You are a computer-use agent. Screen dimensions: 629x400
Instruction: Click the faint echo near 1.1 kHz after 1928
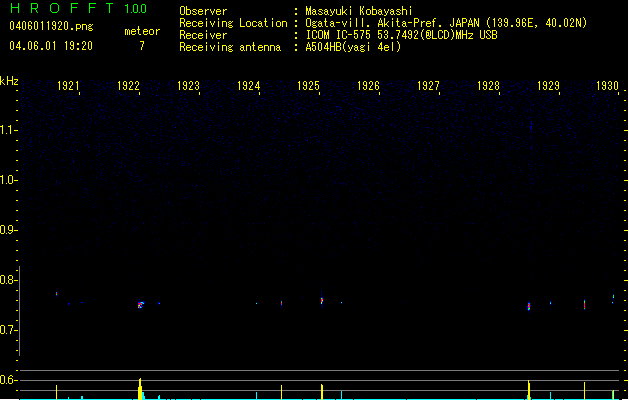pos(532,127)
